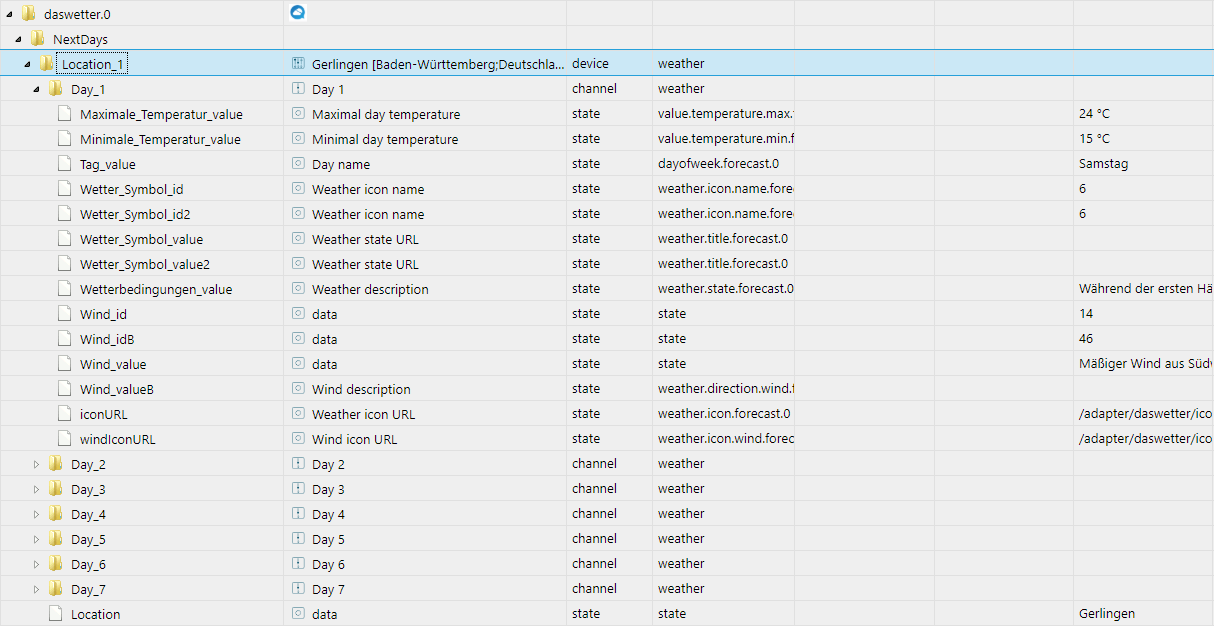This screenshot has width=1214, height=626.
Task: Select the Tag_value state row
Action: (108, 164)
